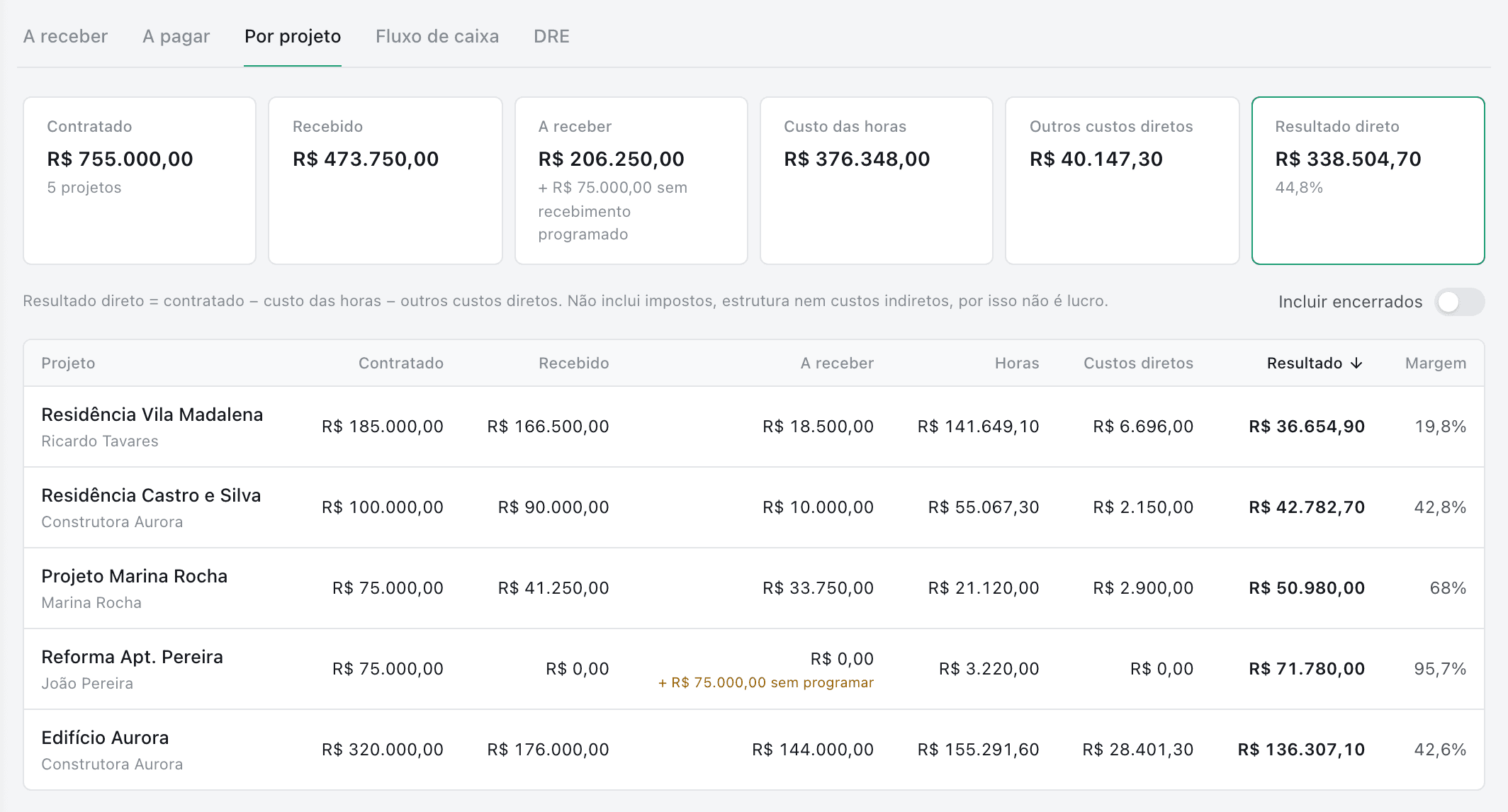Click contracted value R$ 185.000,00
The height and width of the screenshot is (812, 1508).
[x=383, y=427]
